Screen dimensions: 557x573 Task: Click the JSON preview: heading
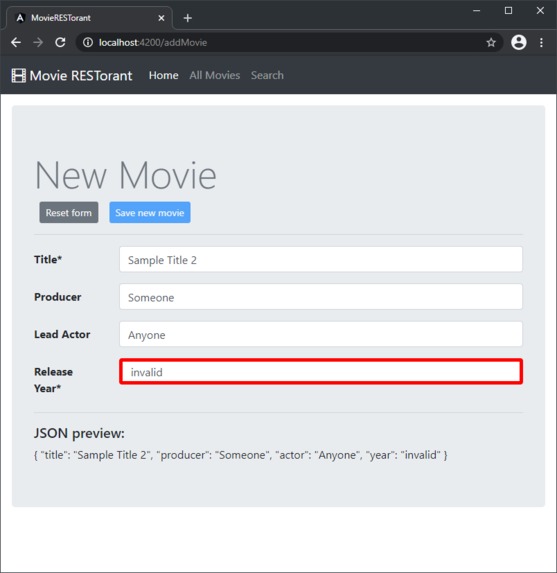pyautogui.click(x=79, y=433)
